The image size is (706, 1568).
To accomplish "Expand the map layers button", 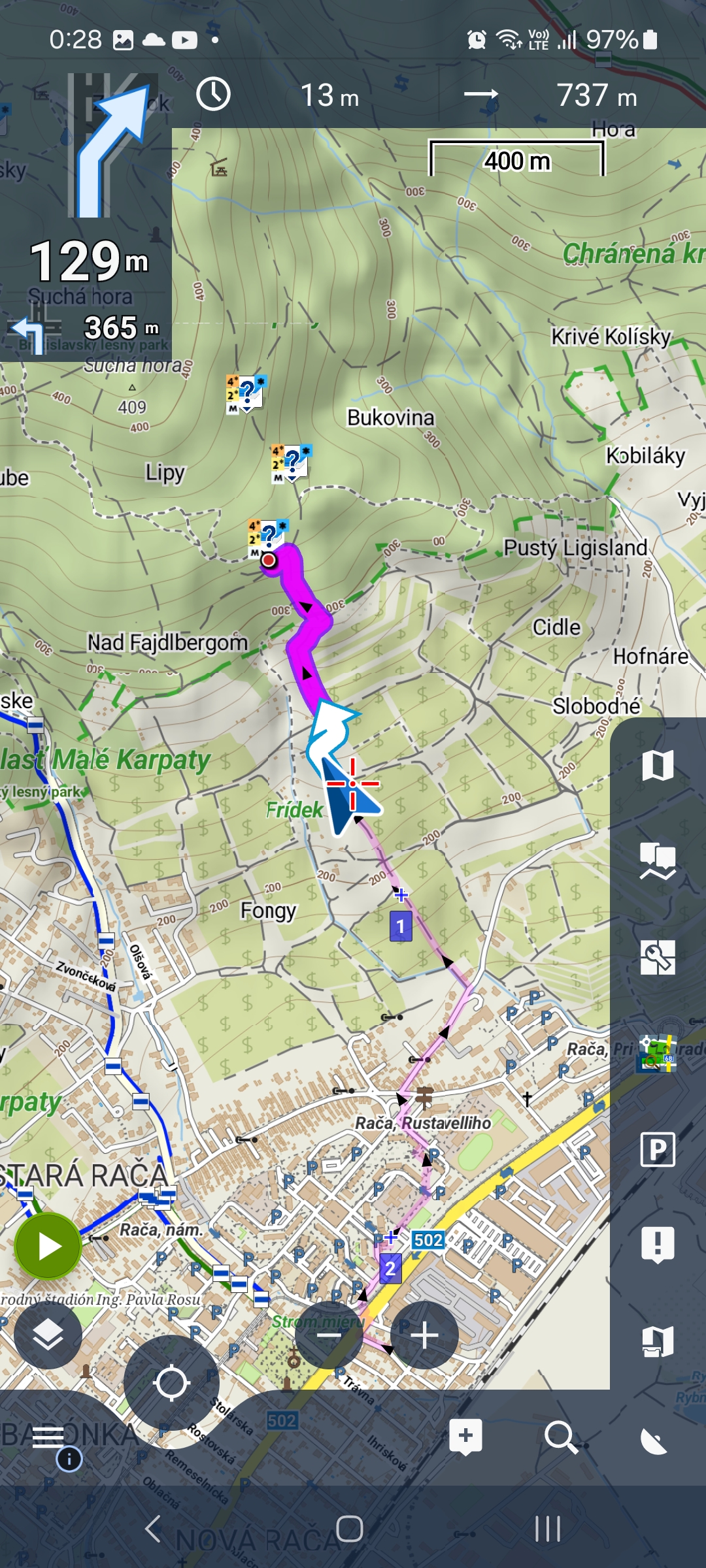I will tap(48, 1335).
